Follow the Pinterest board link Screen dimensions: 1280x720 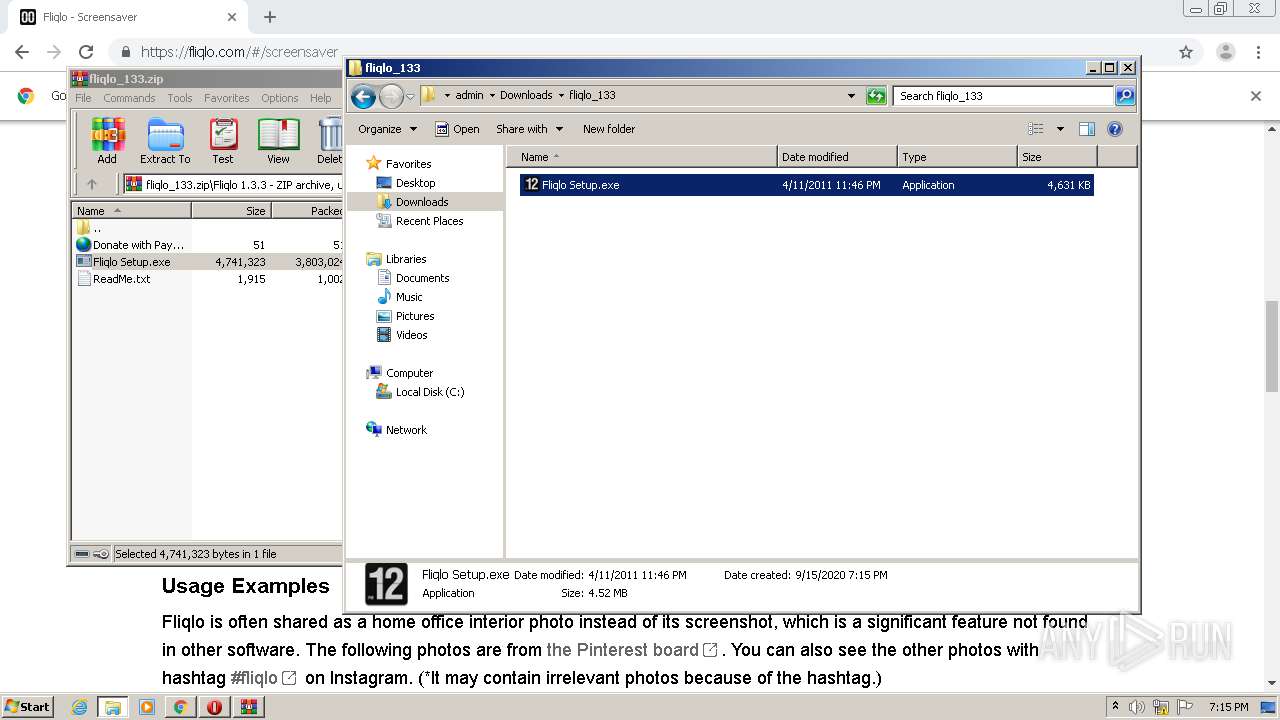pyautogui.click(x=632, y=650)
